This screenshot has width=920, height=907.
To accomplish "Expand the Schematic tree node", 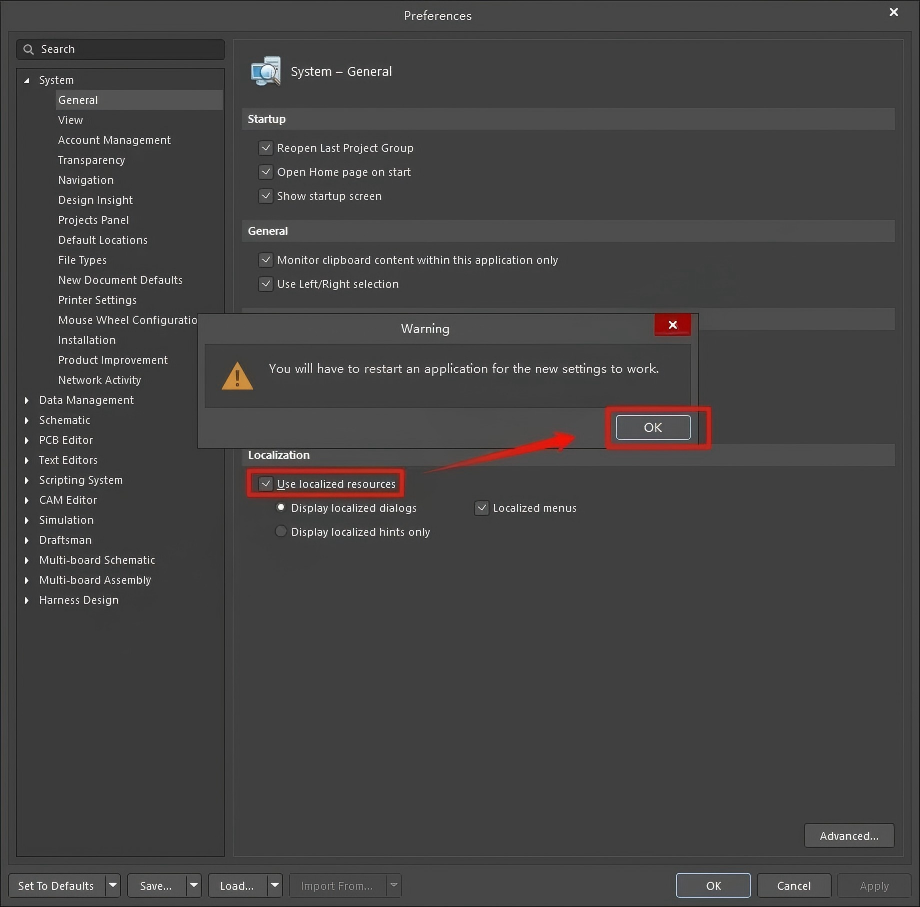I will click(x=26, y=420).
